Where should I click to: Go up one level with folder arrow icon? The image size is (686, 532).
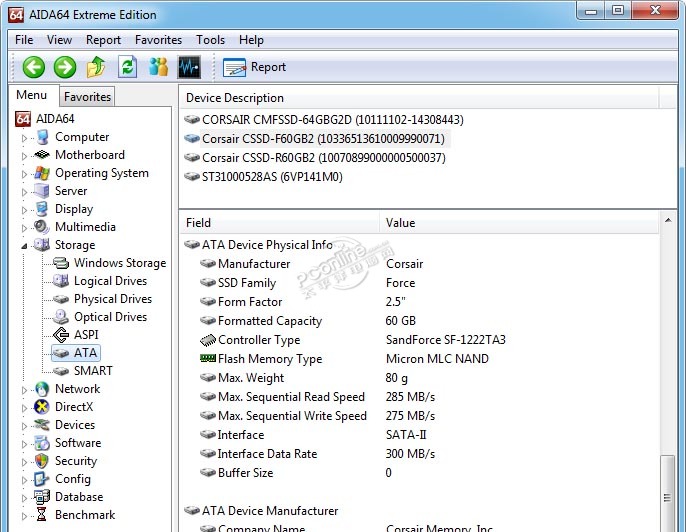pyautogui.click(x=96, y=67)
